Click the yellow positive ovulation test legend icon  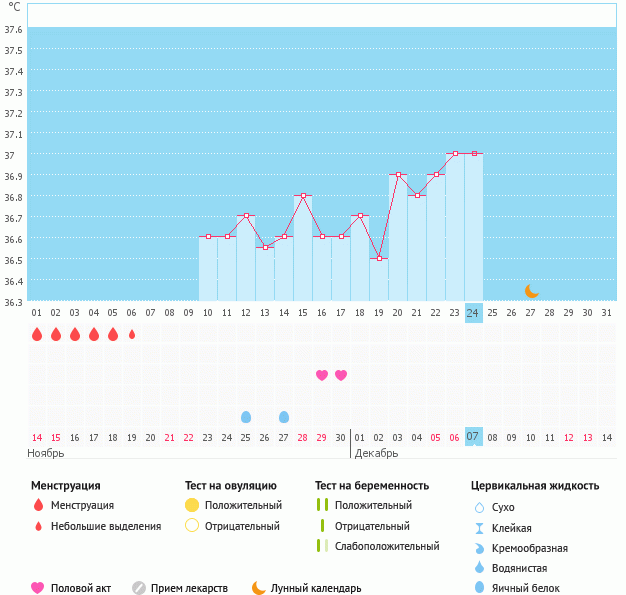[192, 505]
